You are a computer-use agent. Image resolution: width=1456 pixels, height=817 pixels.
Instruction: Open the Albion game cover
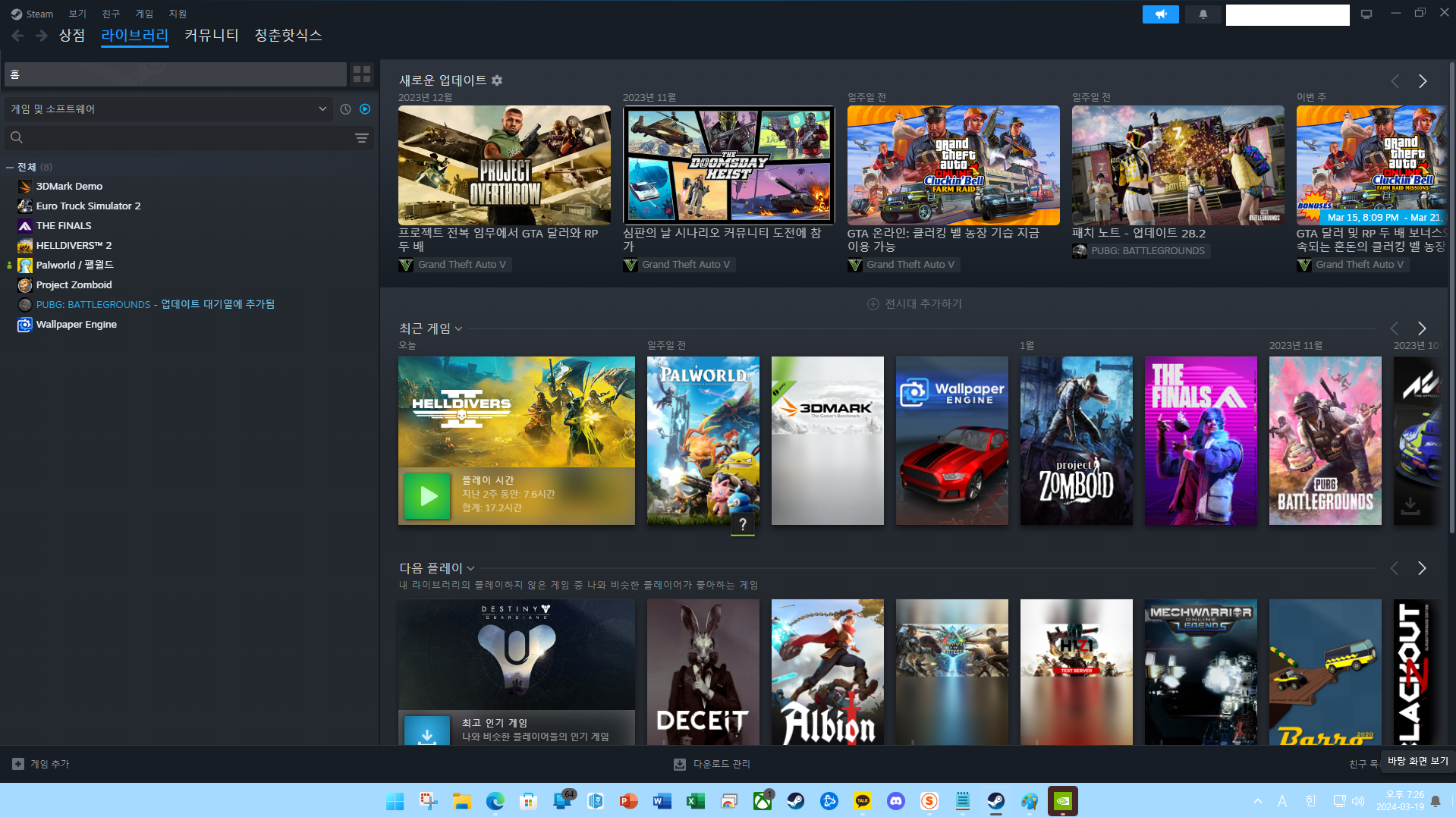827,672
